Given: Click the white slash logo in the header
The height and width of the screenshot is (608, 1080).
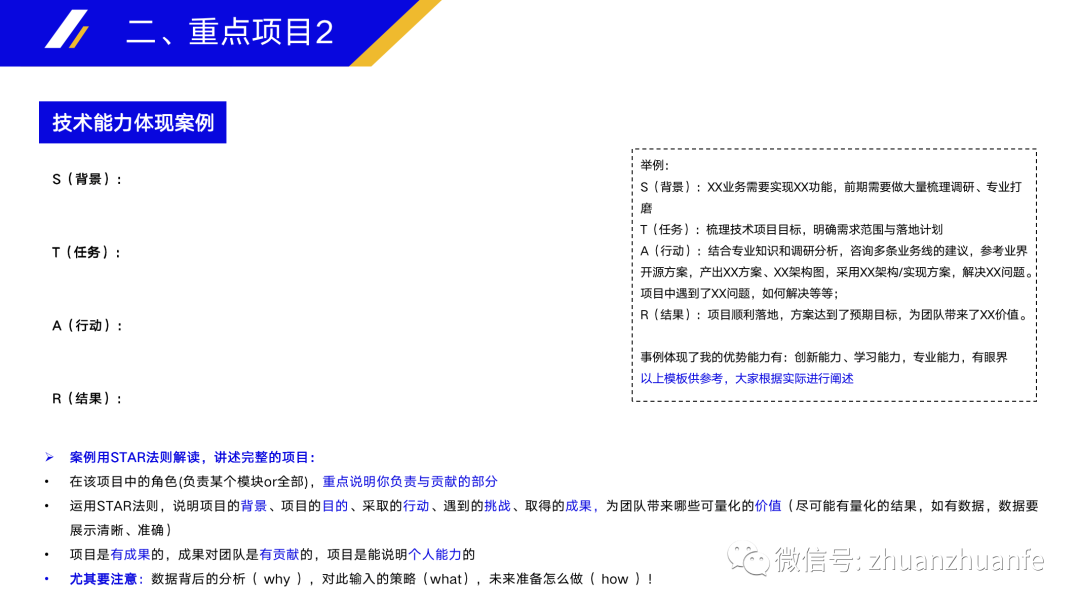Looking at the screenshot, I should click(65, 29).
